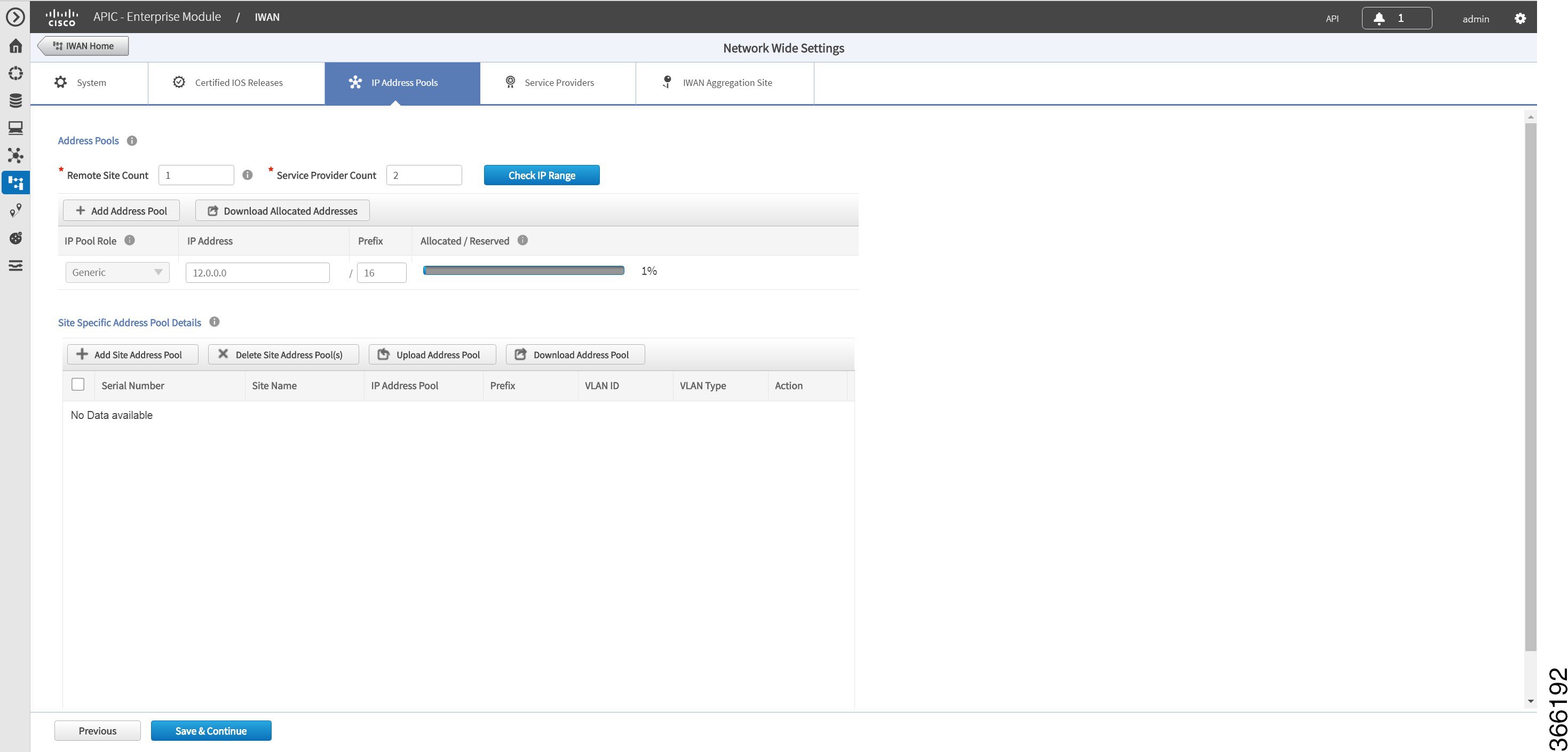Click the IWAN breadcrumb in header
This screenshot has width=1568, height=752.
[x=267, y=17]
